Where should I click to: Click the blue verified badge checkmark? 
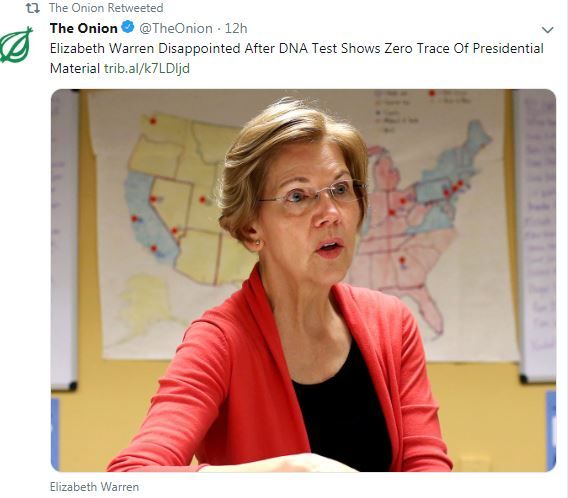click(128, 27)
